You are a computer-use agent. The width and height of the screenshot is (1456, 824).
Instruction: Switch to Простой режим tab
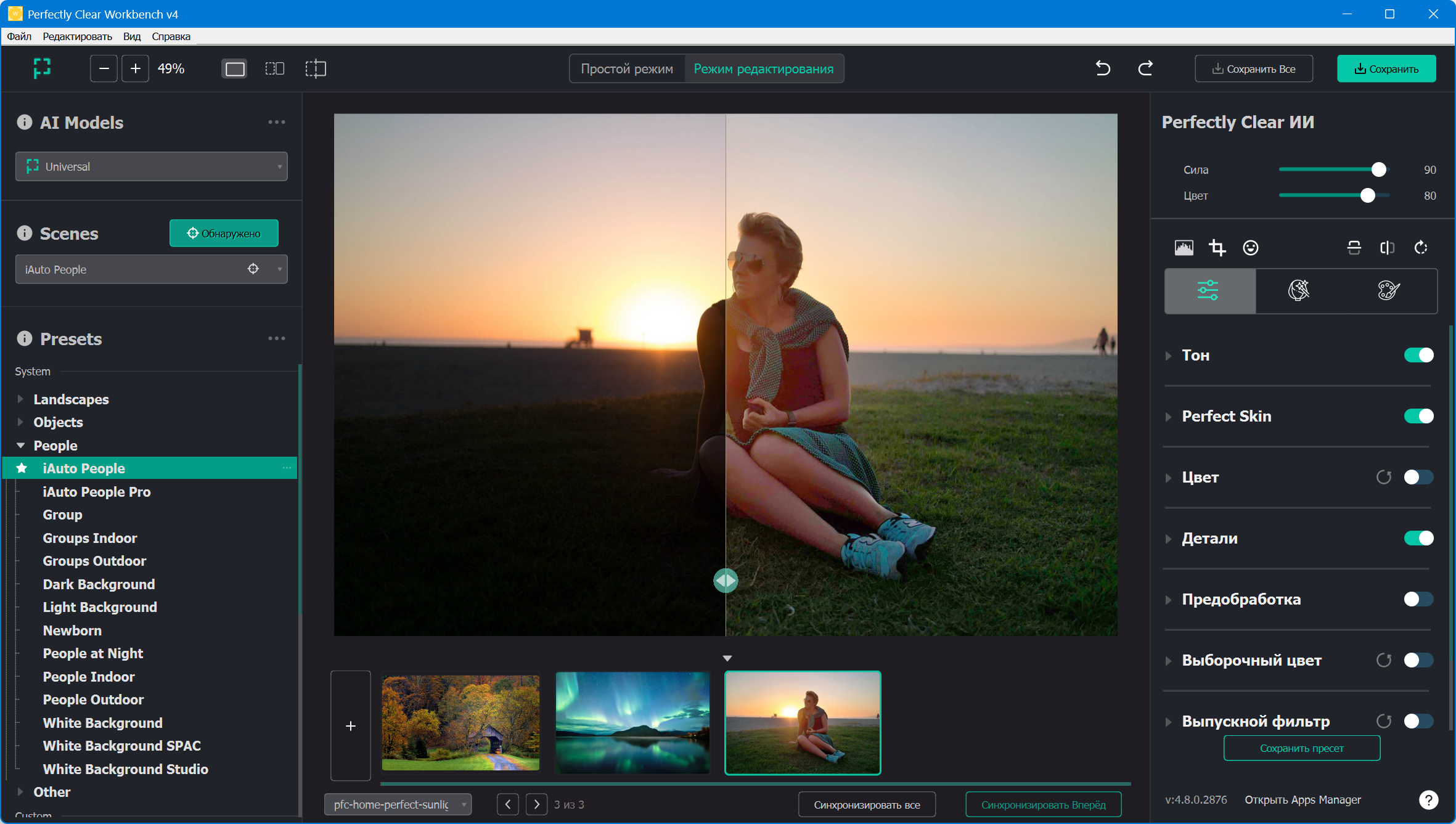click(x=626, y=69)
